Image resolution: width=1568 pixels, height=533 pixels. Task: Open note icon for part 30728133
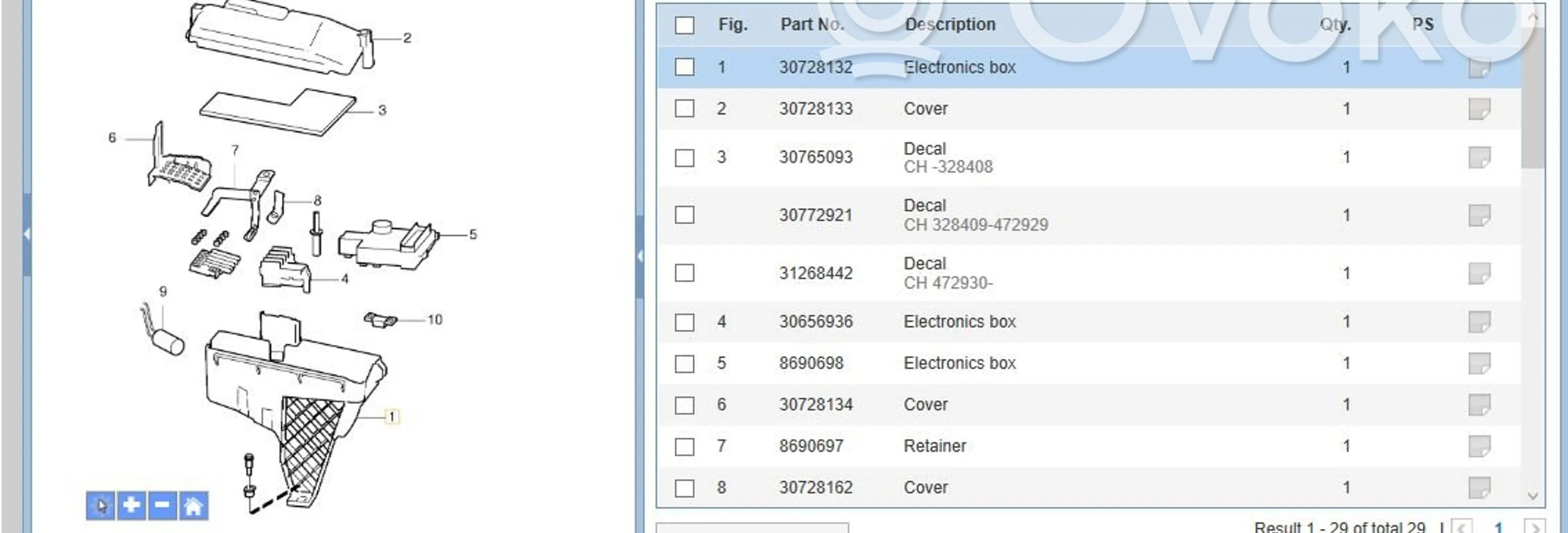point(1479,109)
